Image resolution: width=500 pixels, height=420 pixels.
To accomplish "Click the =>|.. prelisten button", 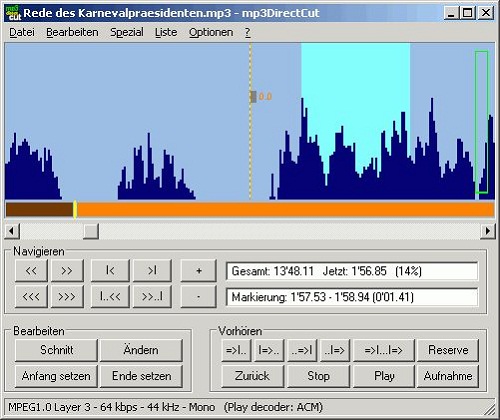I will 236,350.
